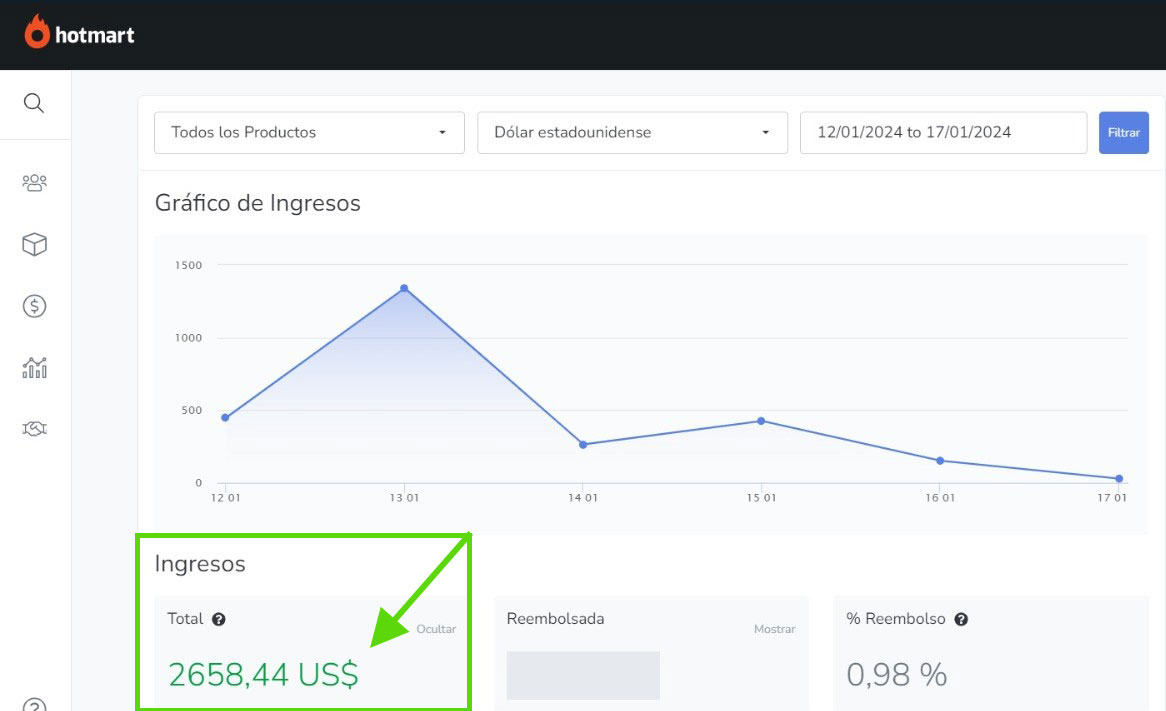Viewport: 1166px width, 711px height.
Task: Open the search magnifier icon in sidebar
Action: 34,104
